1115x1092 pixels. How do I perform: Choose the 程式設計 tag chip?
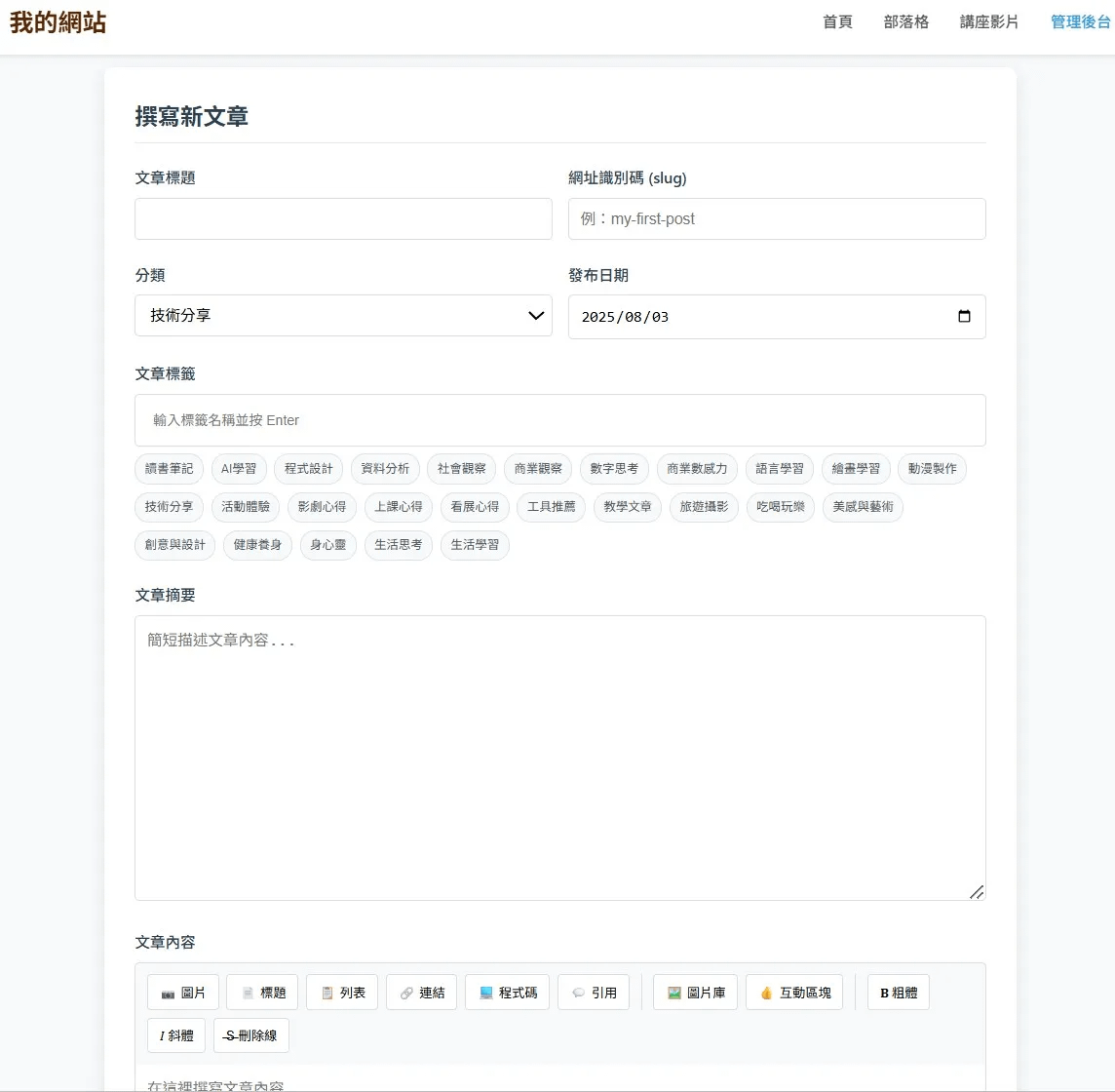(x=309, y=469)
